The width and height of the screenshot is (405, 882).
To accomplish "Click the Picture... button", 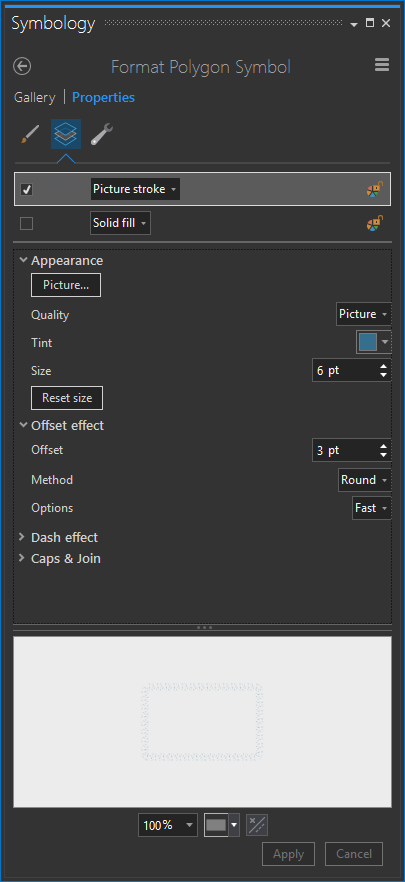I will [x=66, y=285].
